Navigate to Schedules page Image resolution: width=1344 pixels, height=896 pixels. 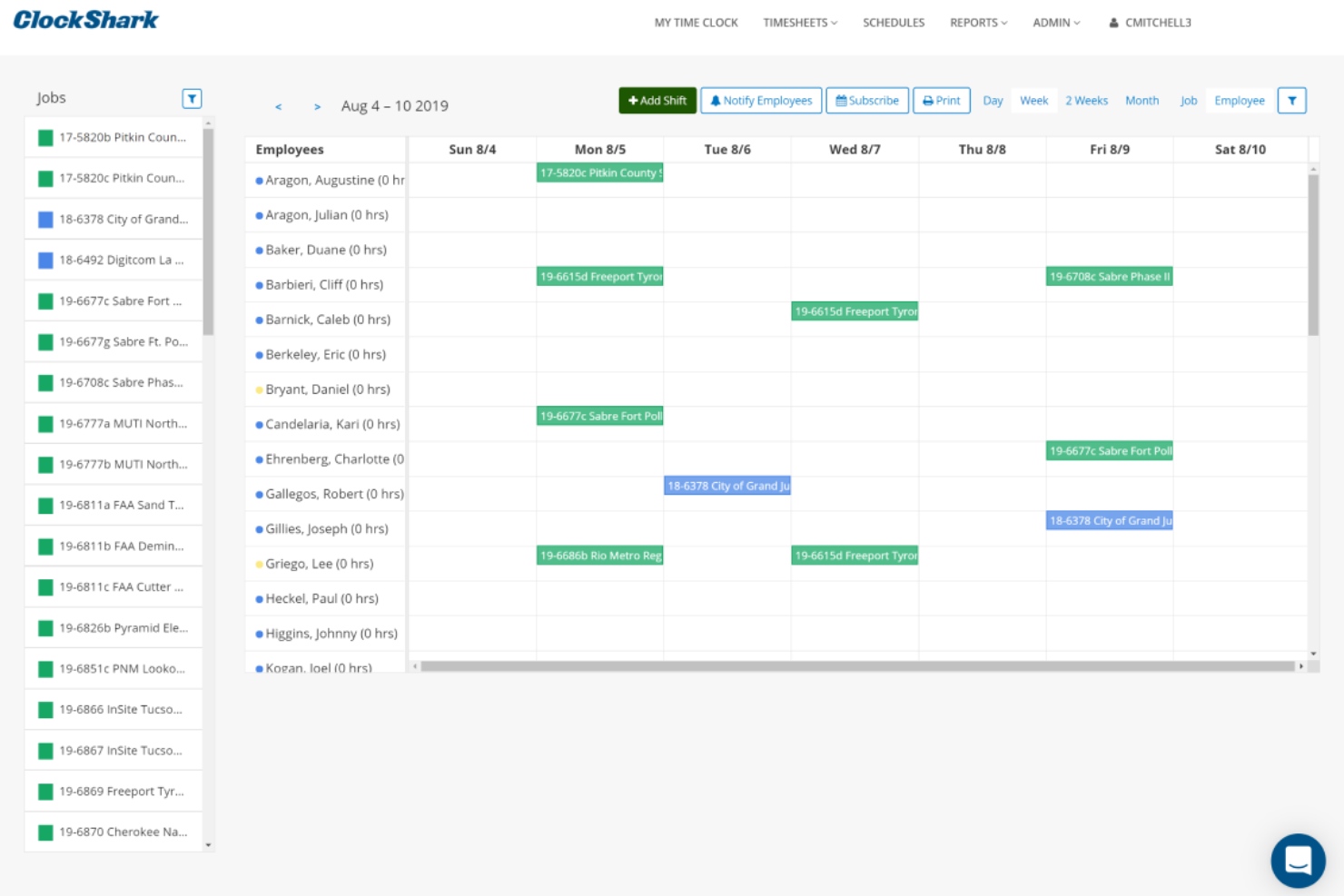tap(894, 23)
